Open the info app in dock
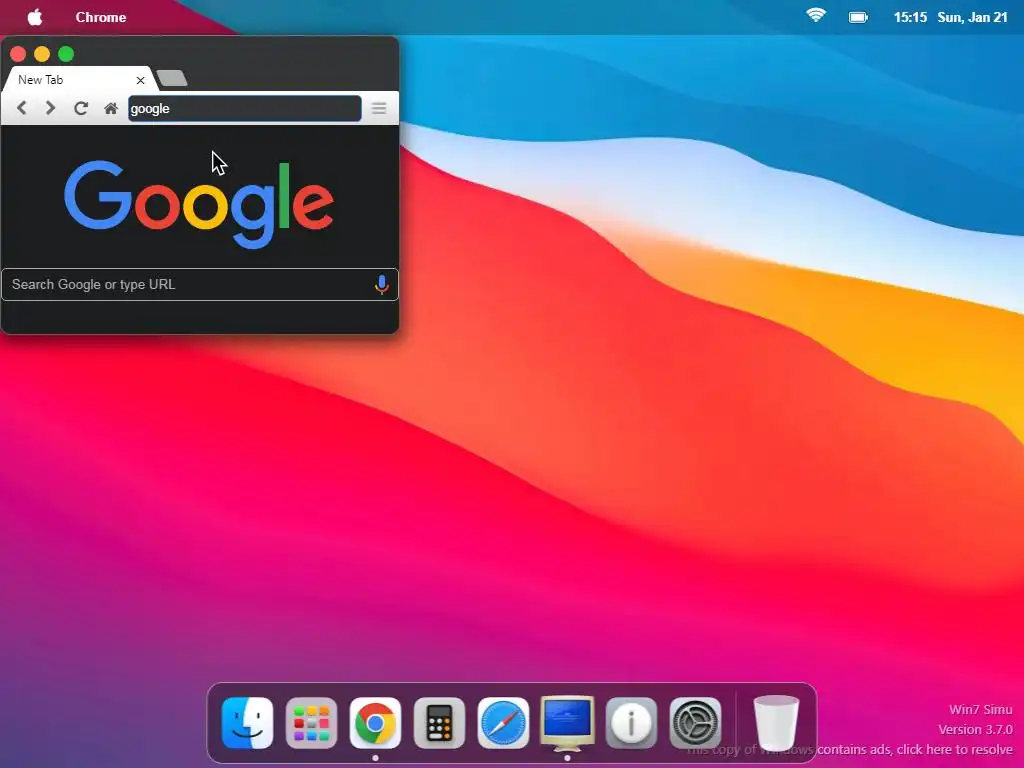 (x=632, y=723)
